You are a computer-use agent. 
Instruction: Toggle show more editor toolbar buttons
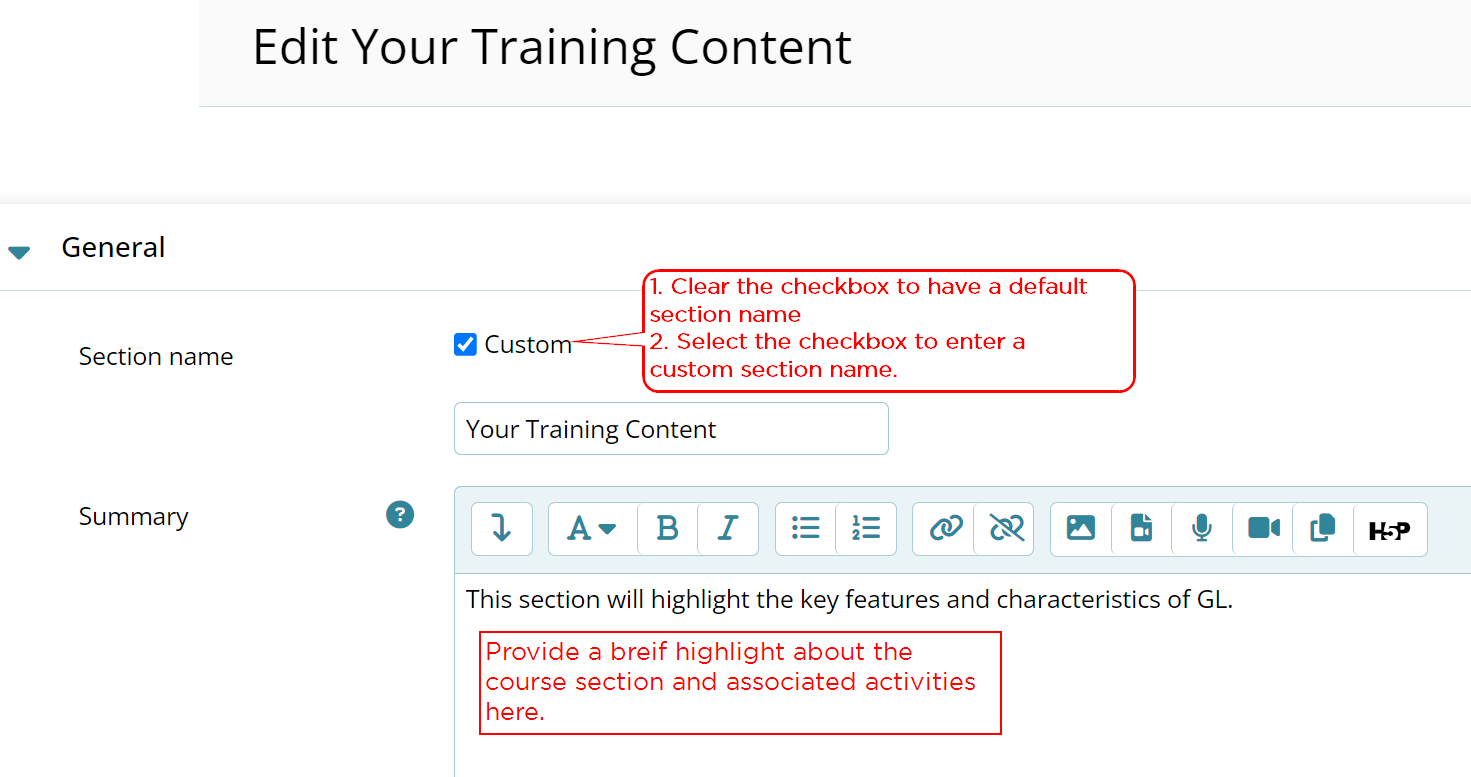502,528
